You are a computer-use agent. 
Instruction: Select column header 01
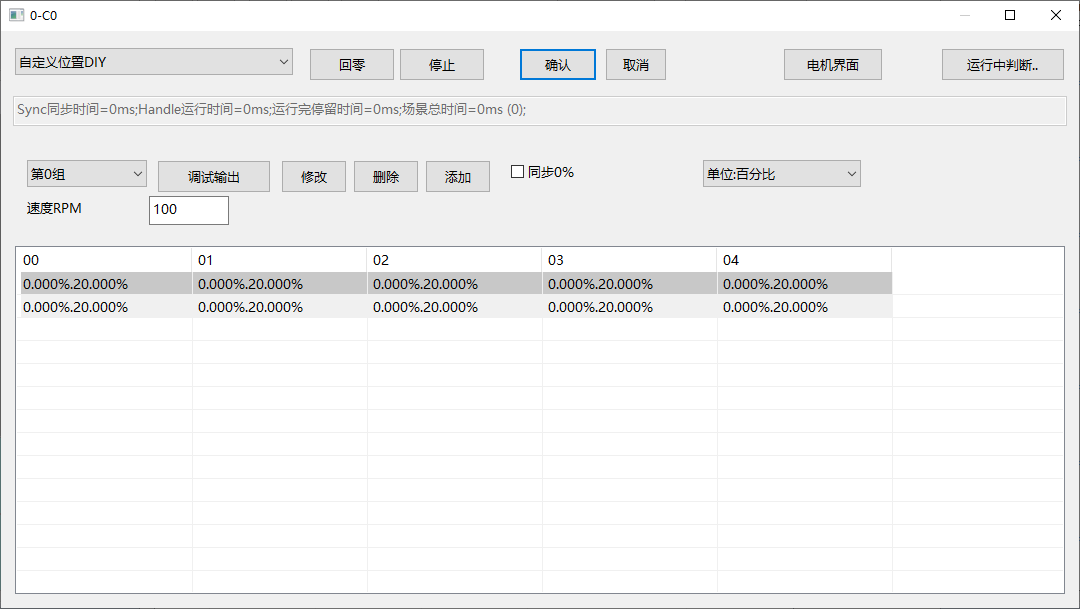click(x=280, y=260)
